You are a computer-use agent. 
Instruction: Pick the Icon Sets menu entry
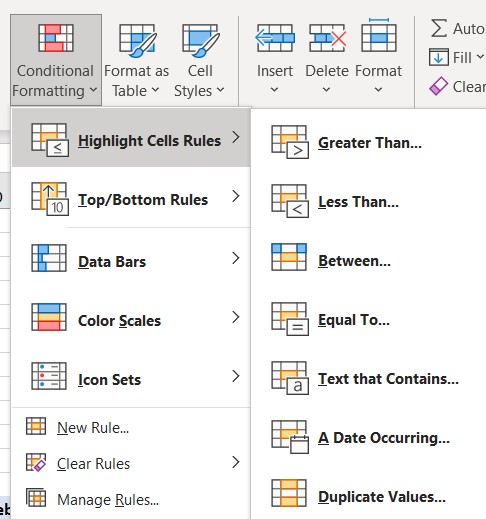[x=131, y=377]
